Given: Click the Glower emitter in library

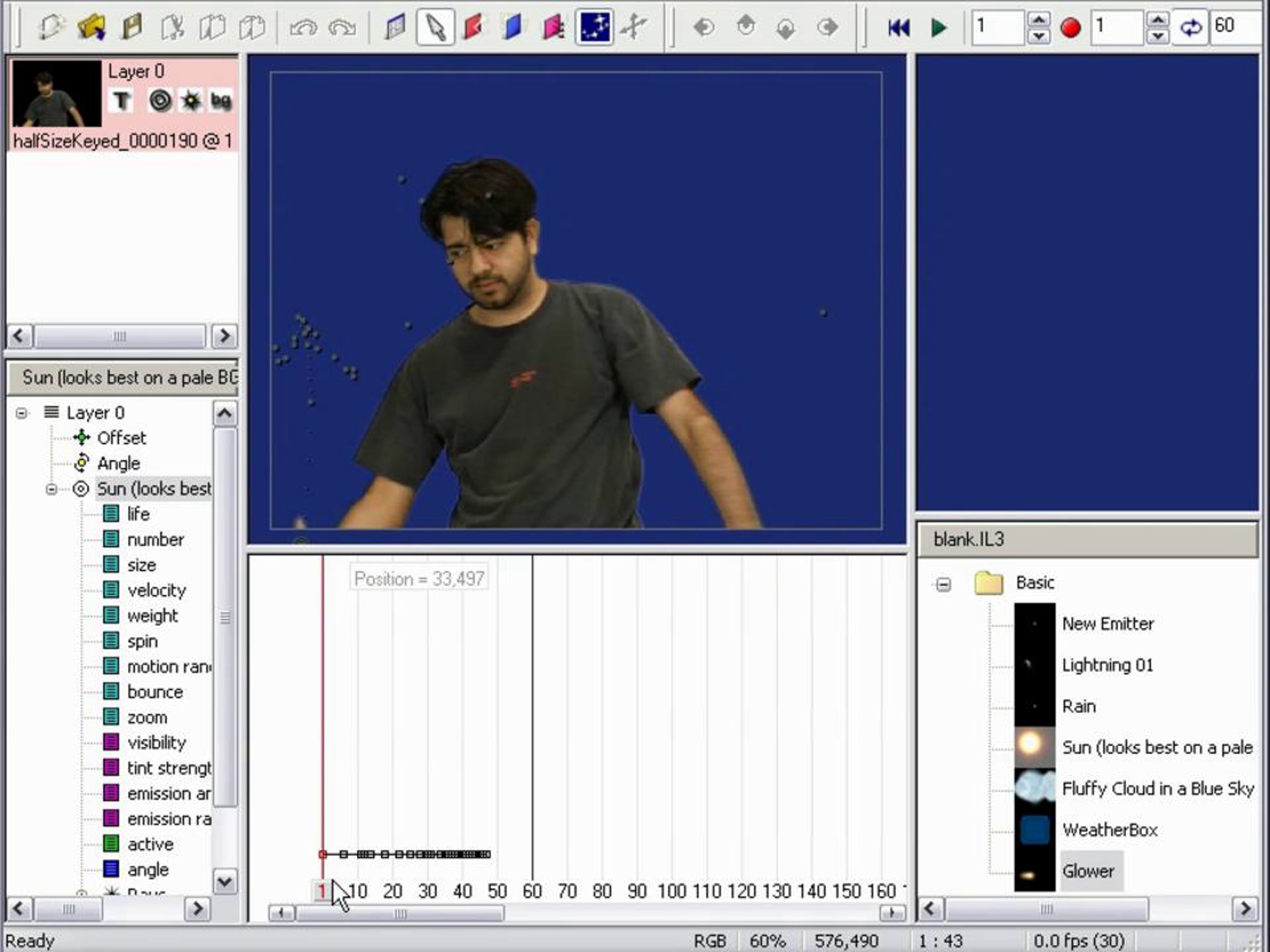Looking at the screenshot, I should coord(1087,871).
